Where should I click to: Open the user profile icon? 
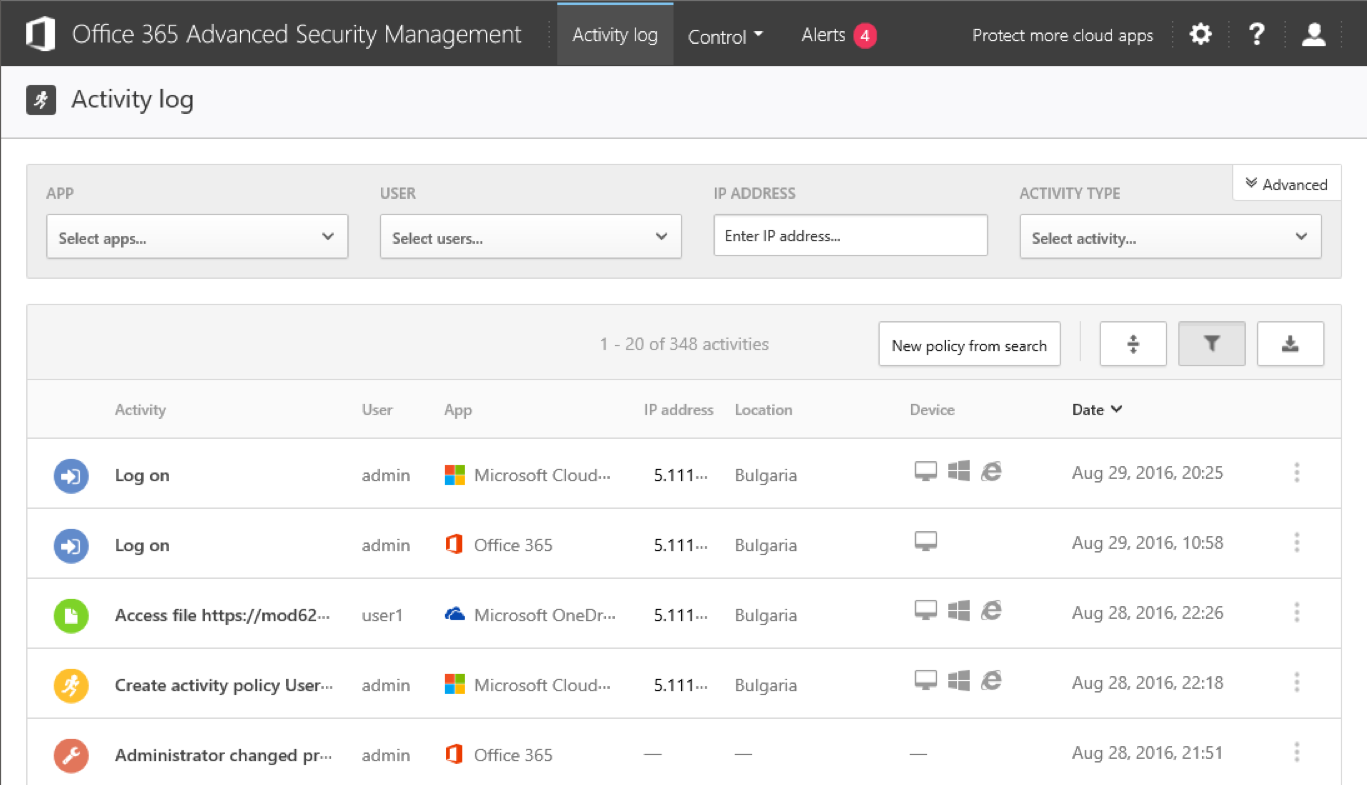(1313, 33)
